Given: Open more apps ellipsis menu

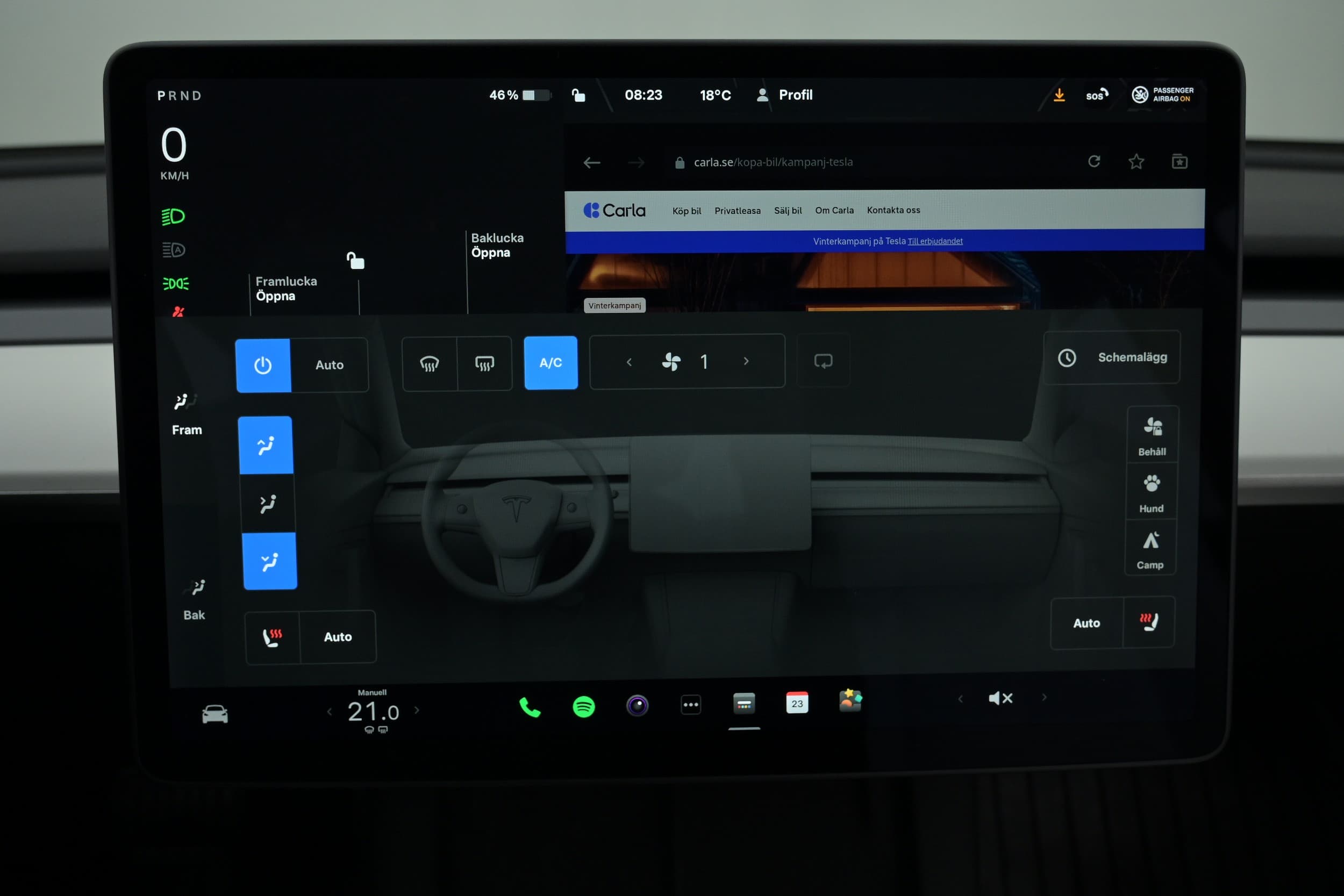Looking at the screenshot, I should point(691,705).
